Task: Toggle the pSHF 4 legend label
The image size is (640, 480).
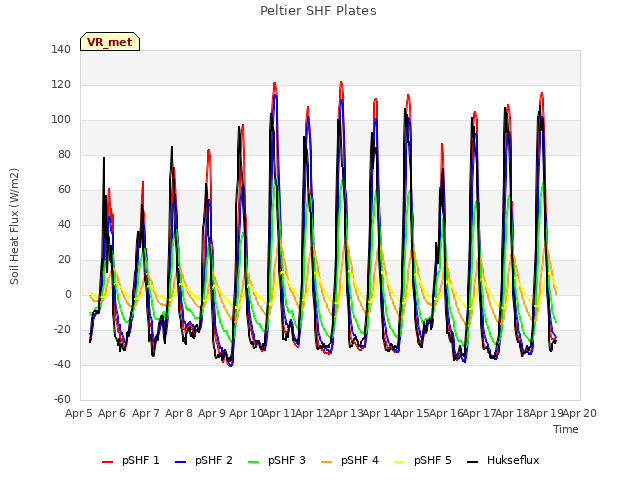Action: tap(360, 460)
